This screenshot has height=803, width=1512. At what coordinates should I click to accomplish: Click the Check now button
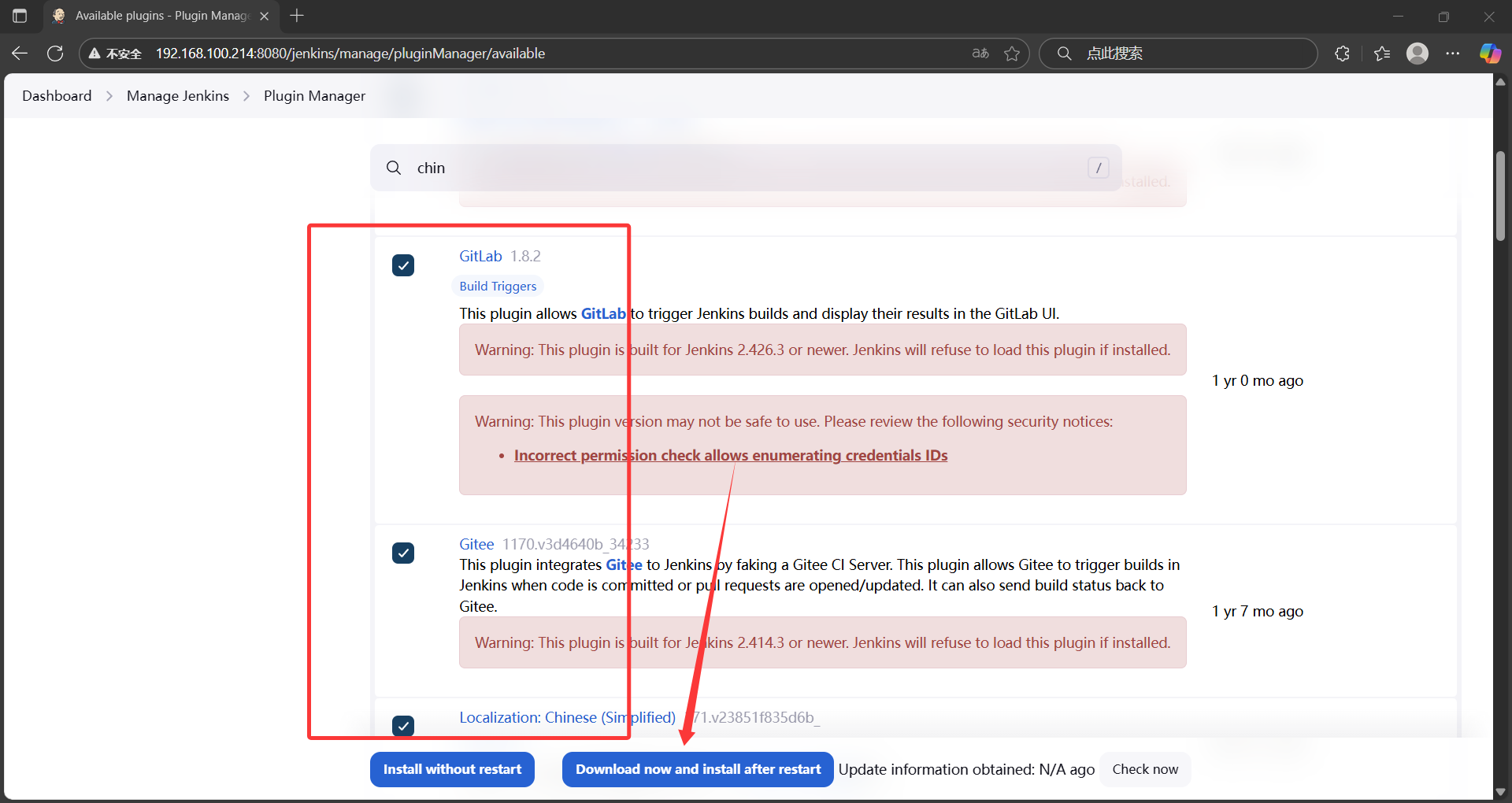[1145, 769]
